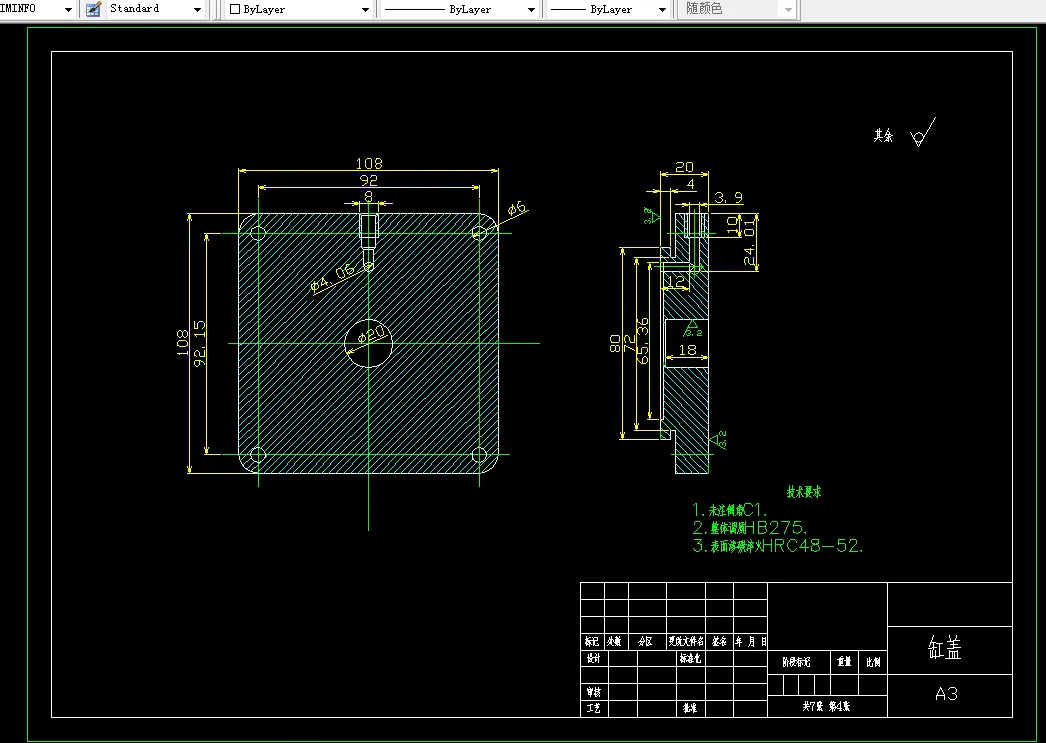
Task: Click the 阶段标记 title block cell
Action: 797,662
